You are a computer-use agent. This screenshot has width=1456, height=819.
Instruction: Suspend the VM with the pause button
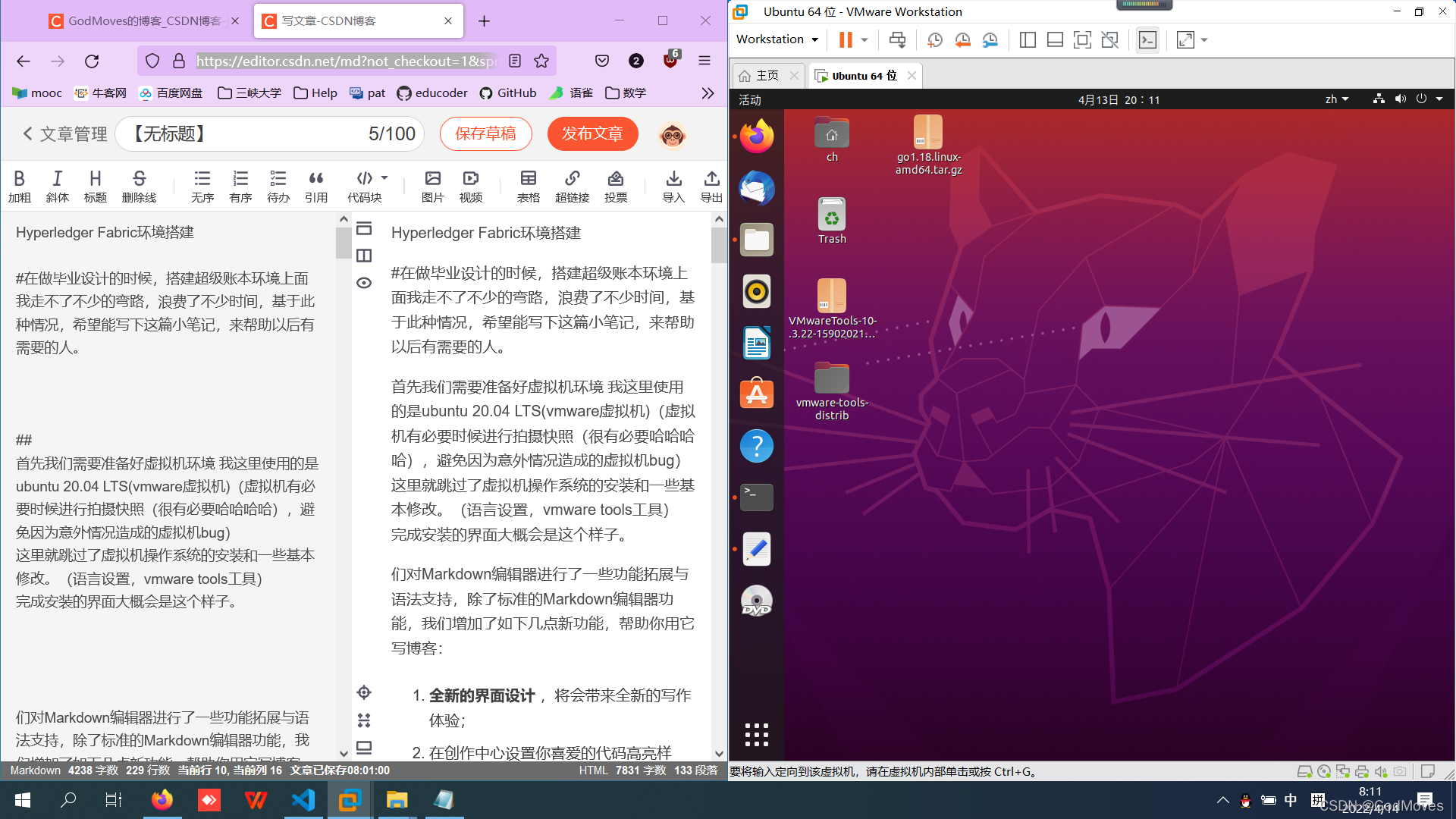(844, 39)
